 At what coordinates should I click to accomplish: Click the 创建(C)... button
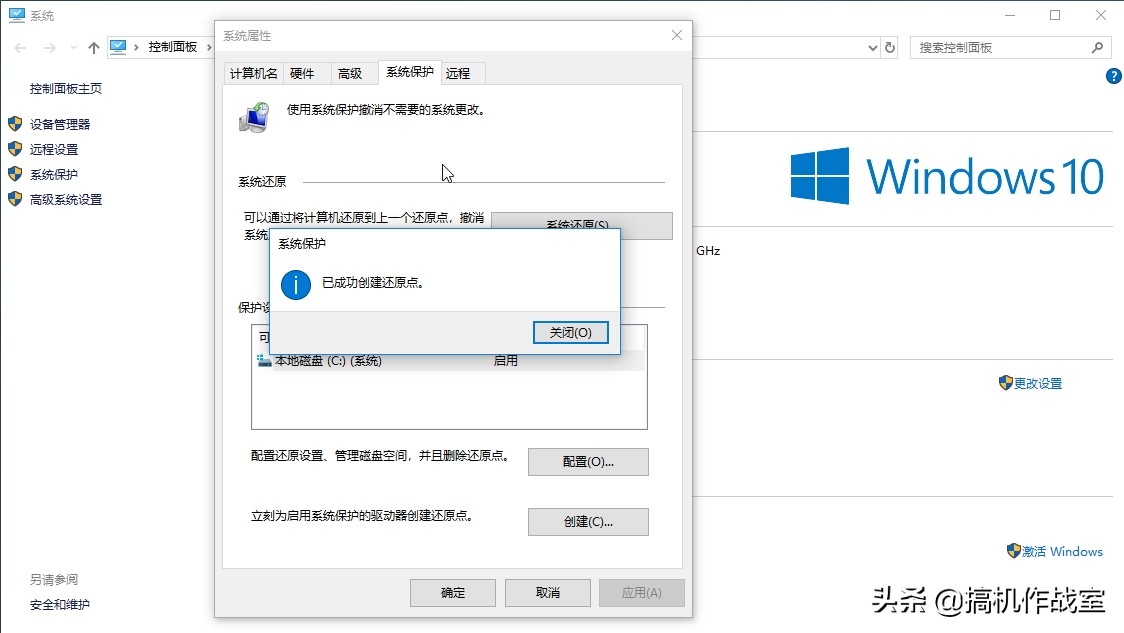pyautogui.click(x=588, y=521)
